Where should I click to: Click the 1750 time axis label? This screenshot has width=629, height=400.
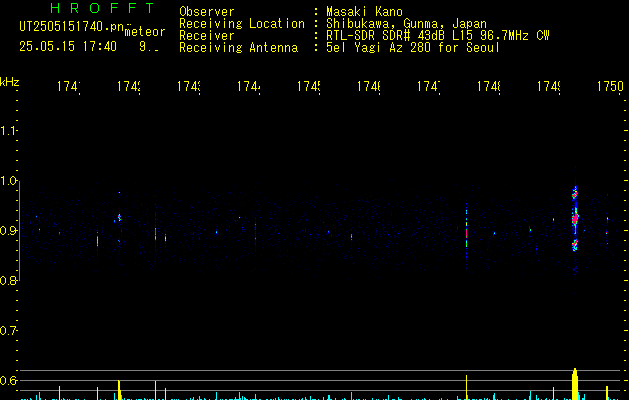610,86
